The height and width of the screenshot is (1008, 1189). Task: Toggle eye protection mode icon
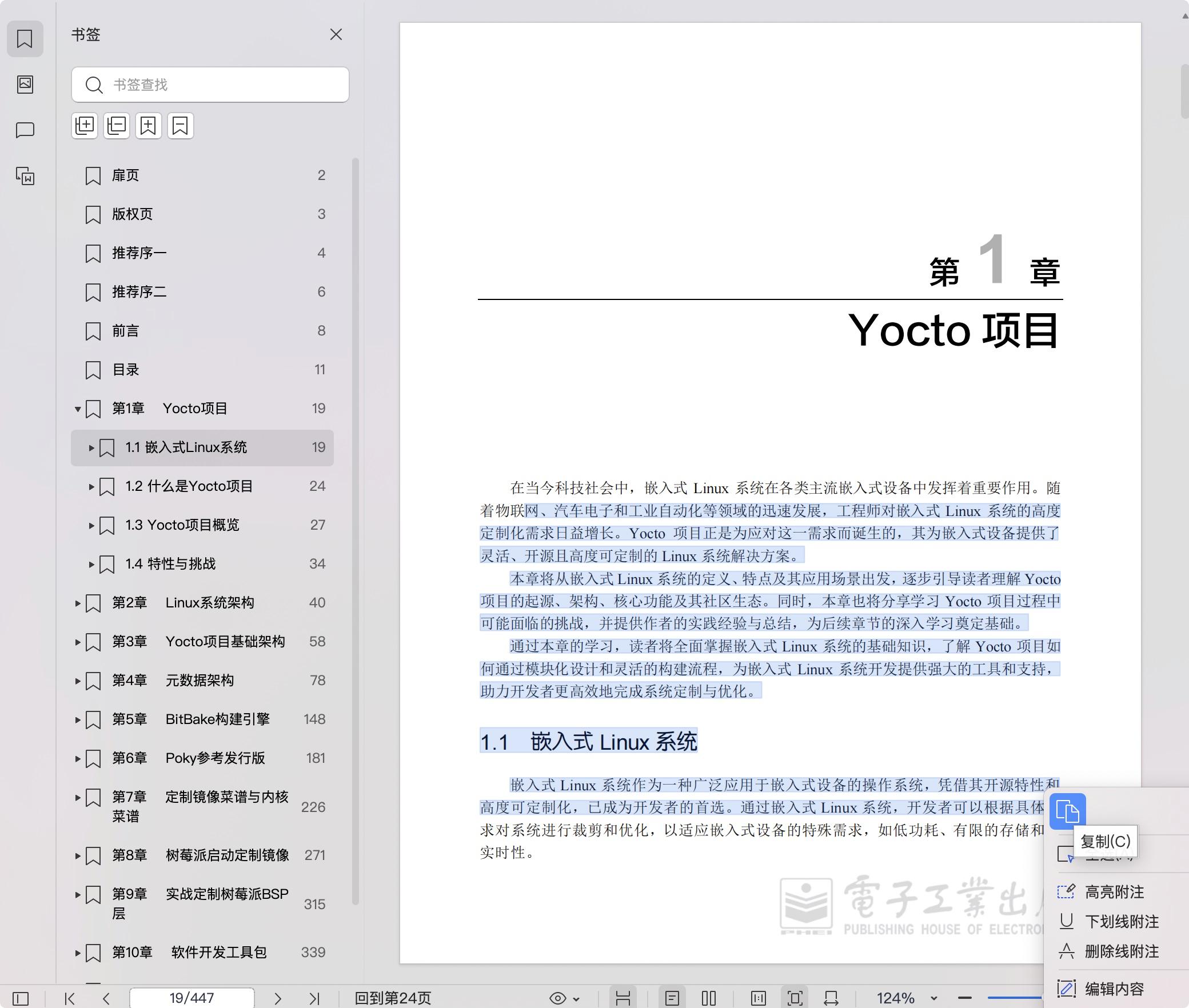tap(558, 998)
